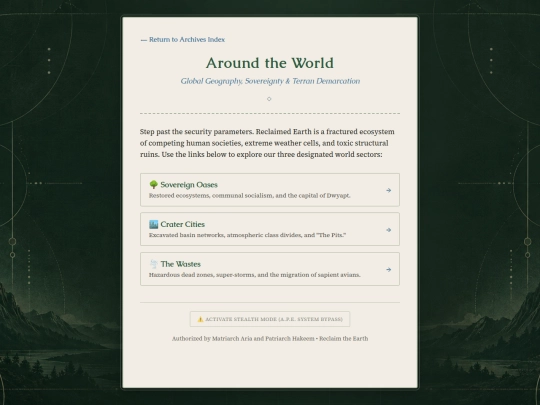
Task: Click the warning icon on the Stealth Mode button
Action: coord(200,319)
